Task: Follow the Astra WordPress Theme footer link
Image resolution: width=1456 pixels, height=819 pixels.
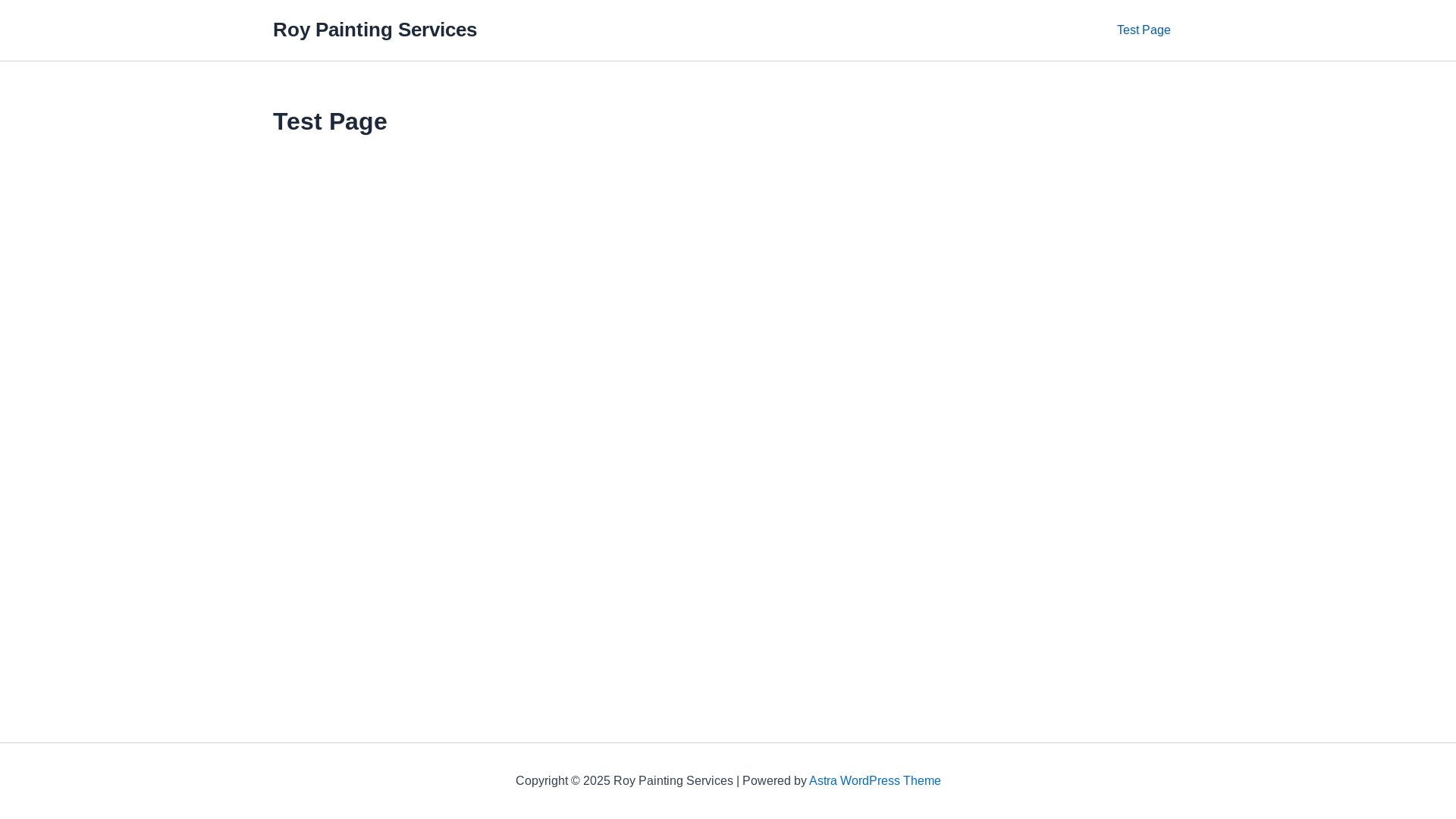Action: (x=874, y=780)
